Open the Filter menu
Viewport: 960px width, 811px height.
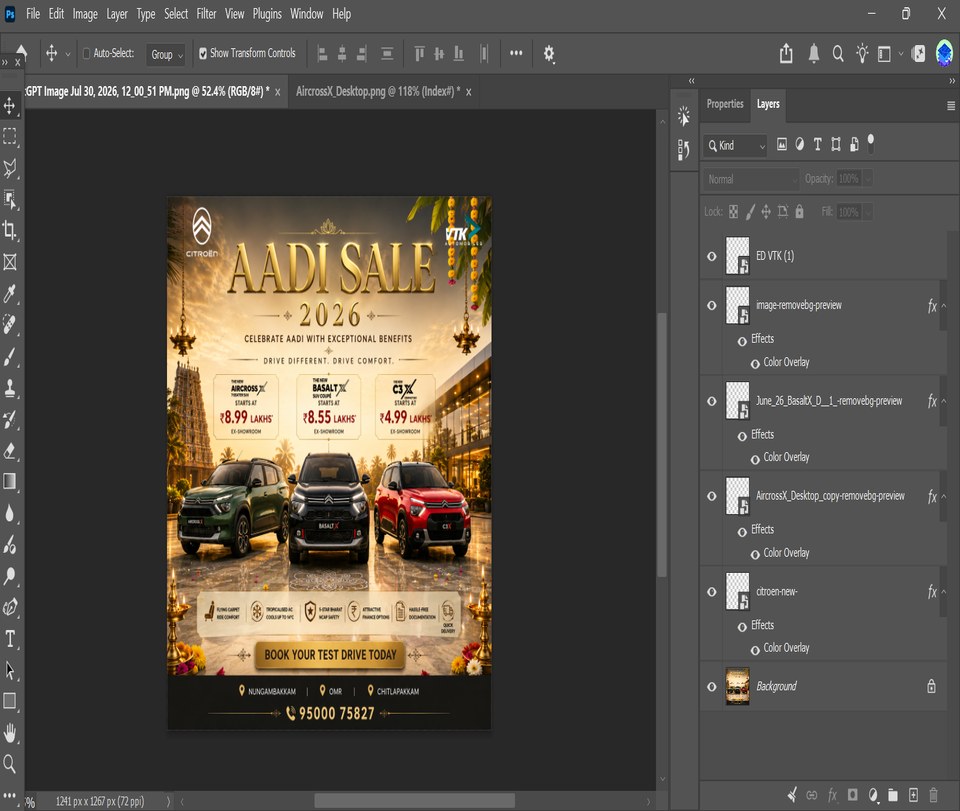[x=206, y=13]
